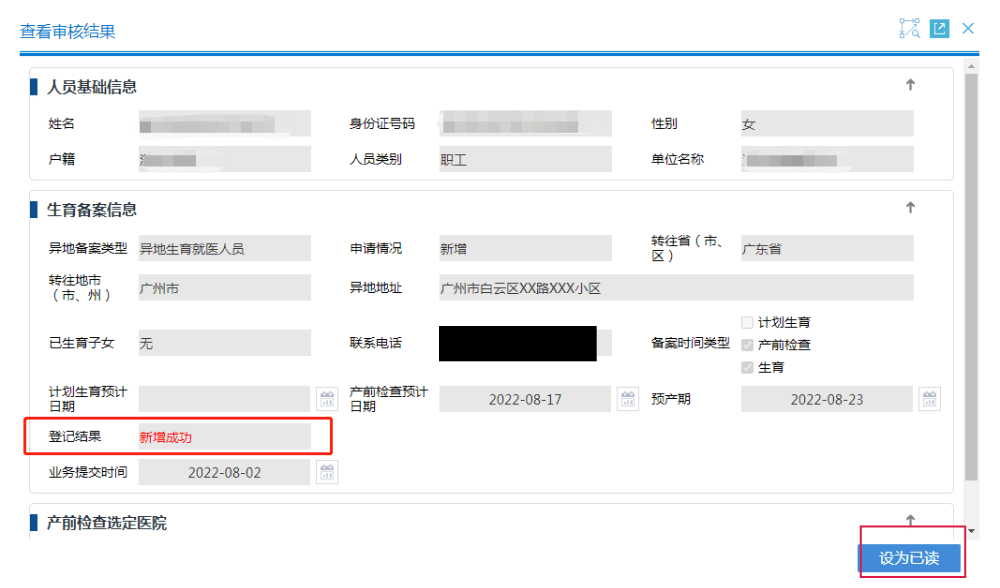Open calendar for 计划生育预计日期

tap(327, 399)
